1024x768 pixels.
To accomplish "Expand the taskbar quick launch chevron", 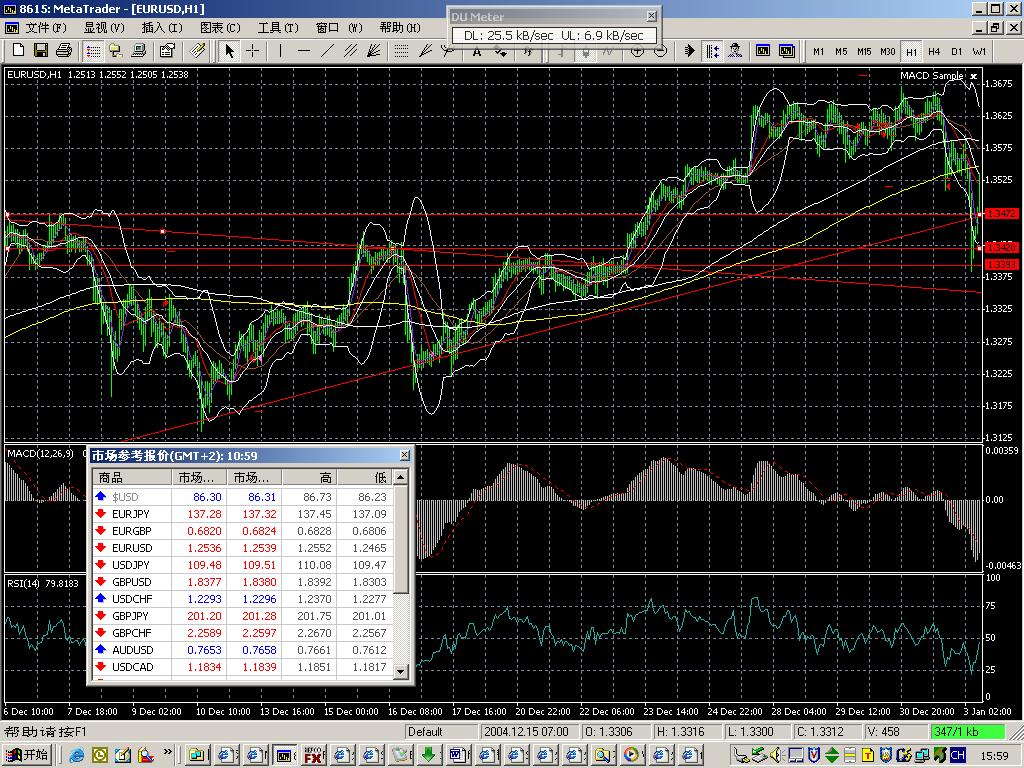I will (x=168, y=752).
